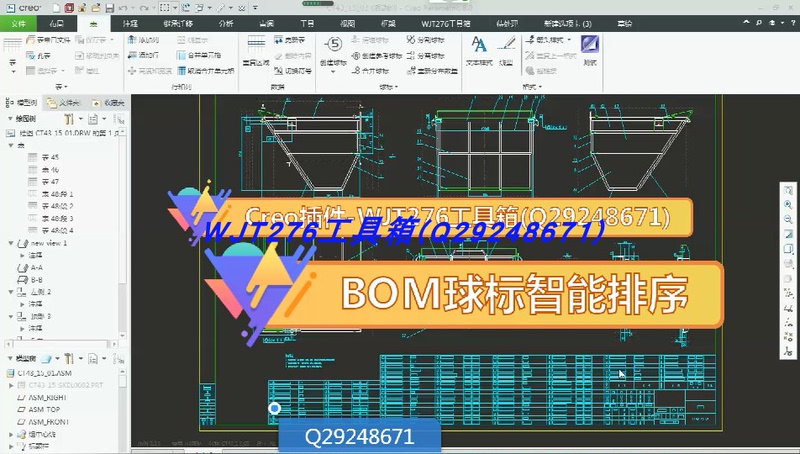Switch to the View ribbon tab
The image size is (800, 454).
[347, 23]
